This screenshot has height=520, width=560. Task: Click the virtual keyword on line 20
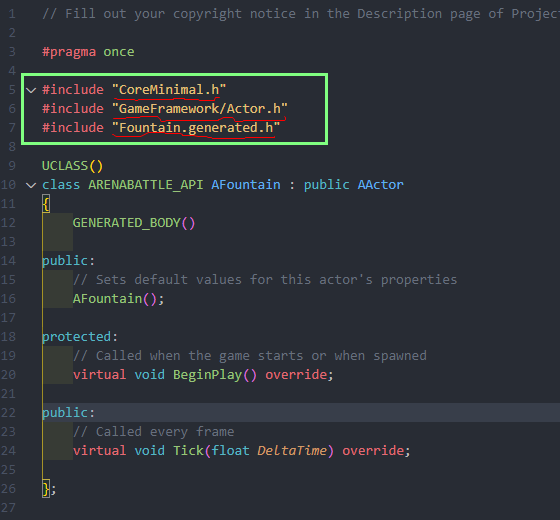coord(100,375)
